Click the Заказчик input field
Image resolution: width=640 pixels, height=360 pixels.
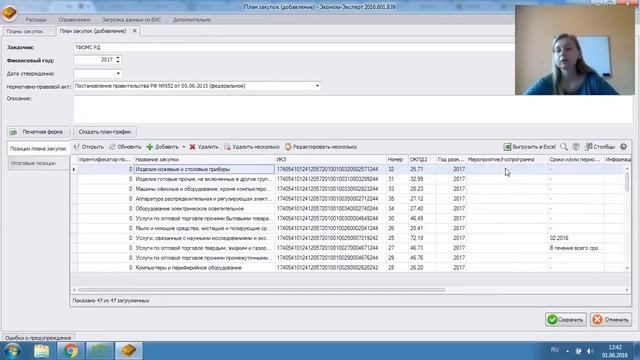(294, 47)
